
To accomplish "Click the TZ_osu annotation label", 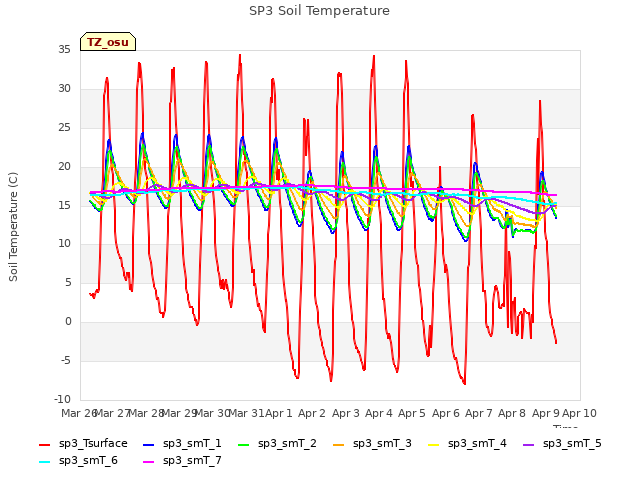I will pos(108,42).
